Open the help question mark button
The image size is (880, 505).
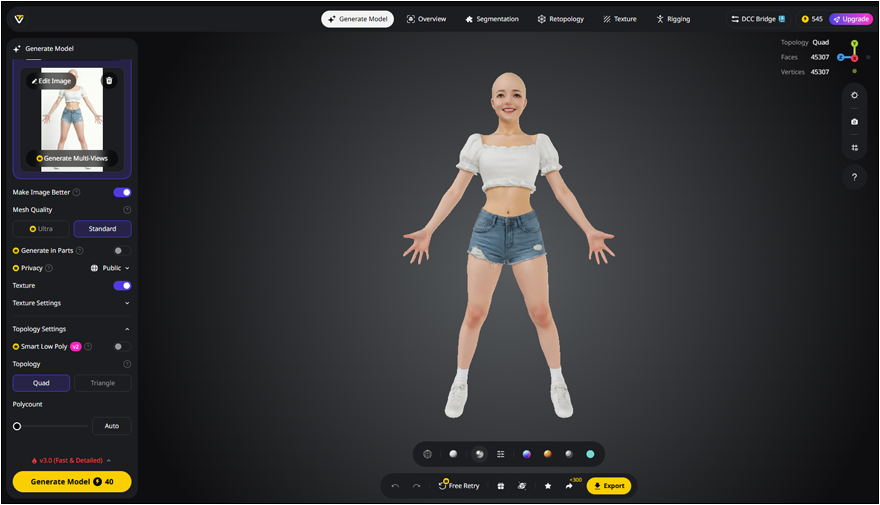854,177
